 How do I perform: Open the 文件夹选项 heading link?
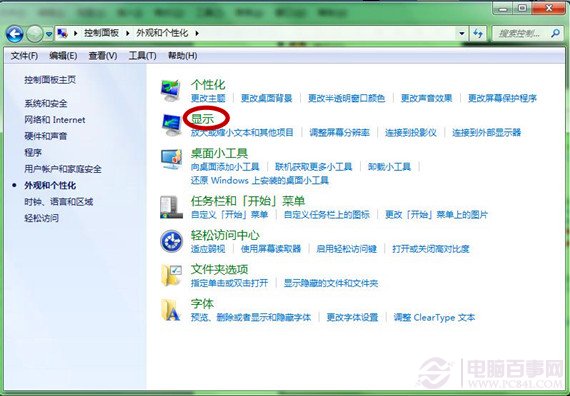(x=220, y=269)
